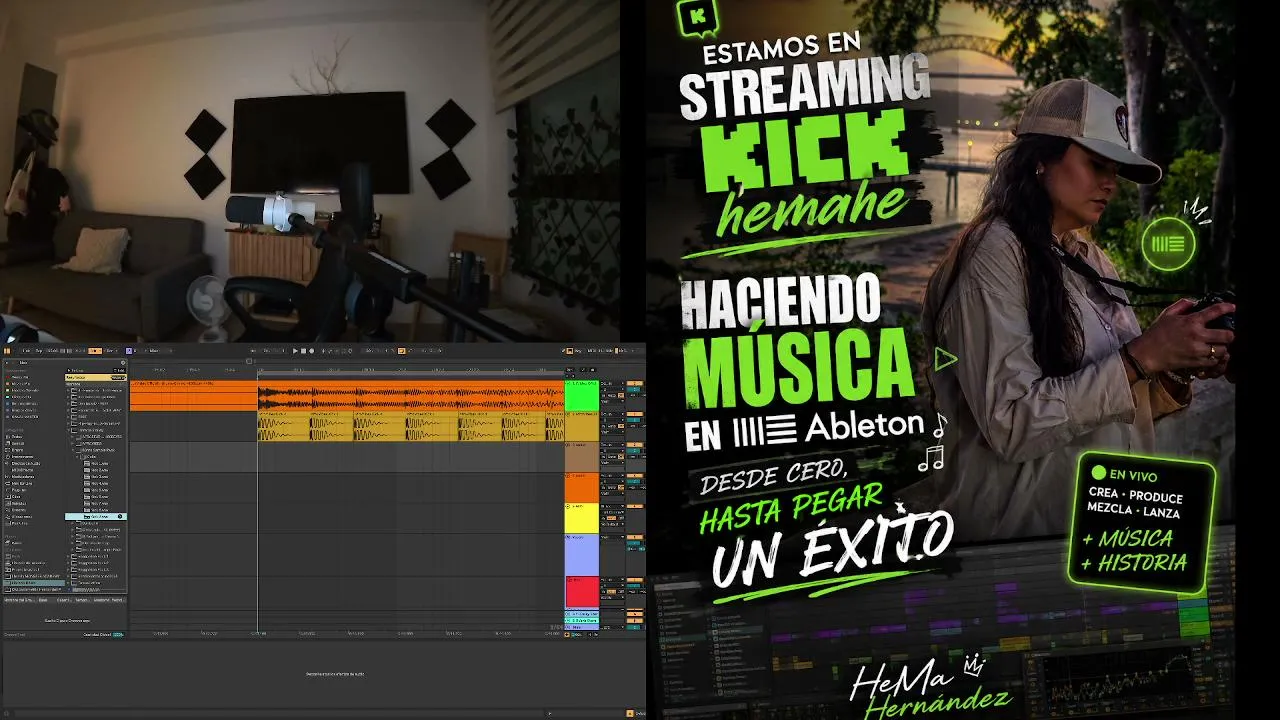Open the output dropdown on the green track
Screen dimensions: 1280x720
click(612, 402)
